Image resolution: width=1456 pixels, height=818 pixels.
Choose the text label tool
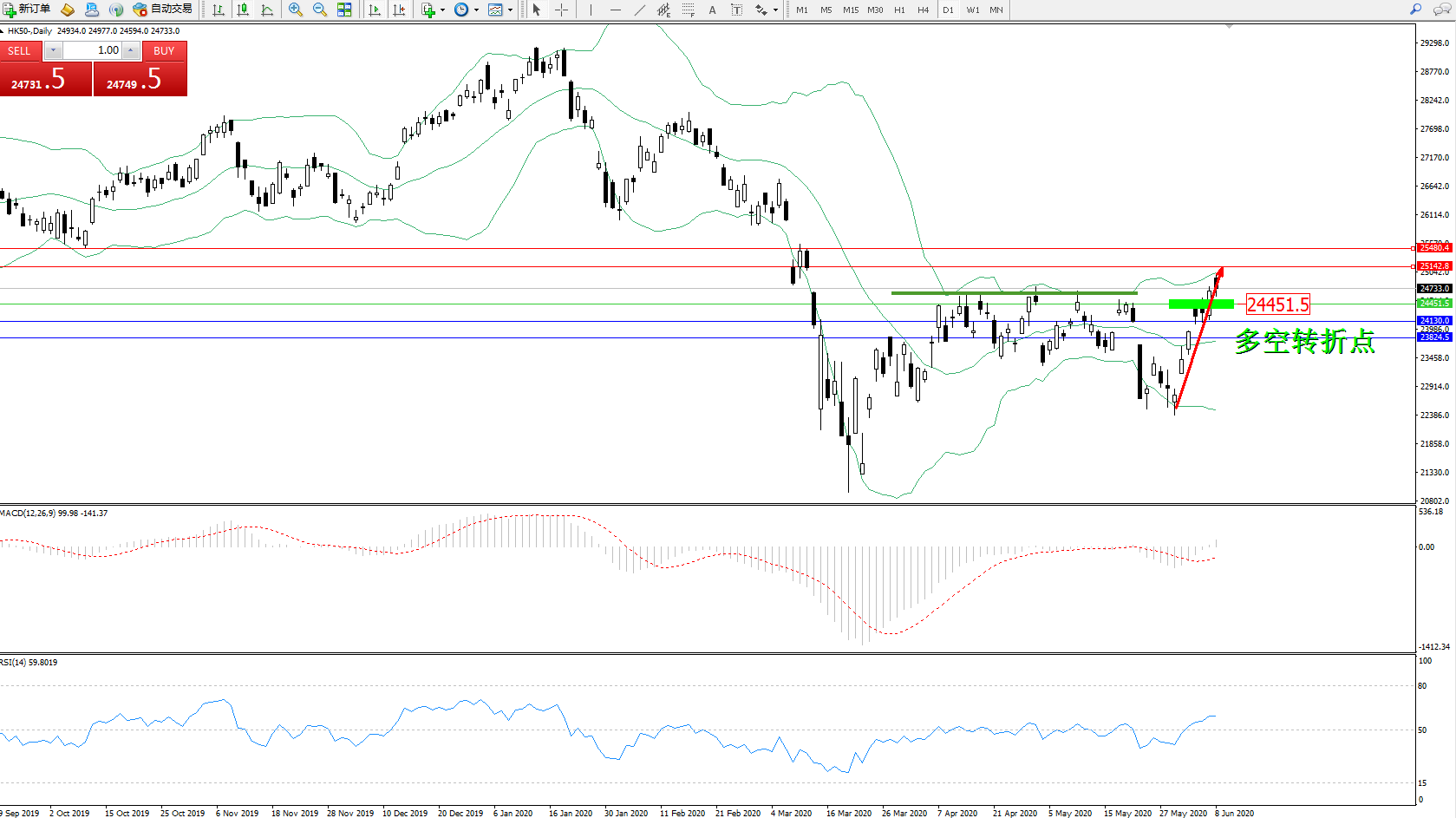tap(712, 10)
